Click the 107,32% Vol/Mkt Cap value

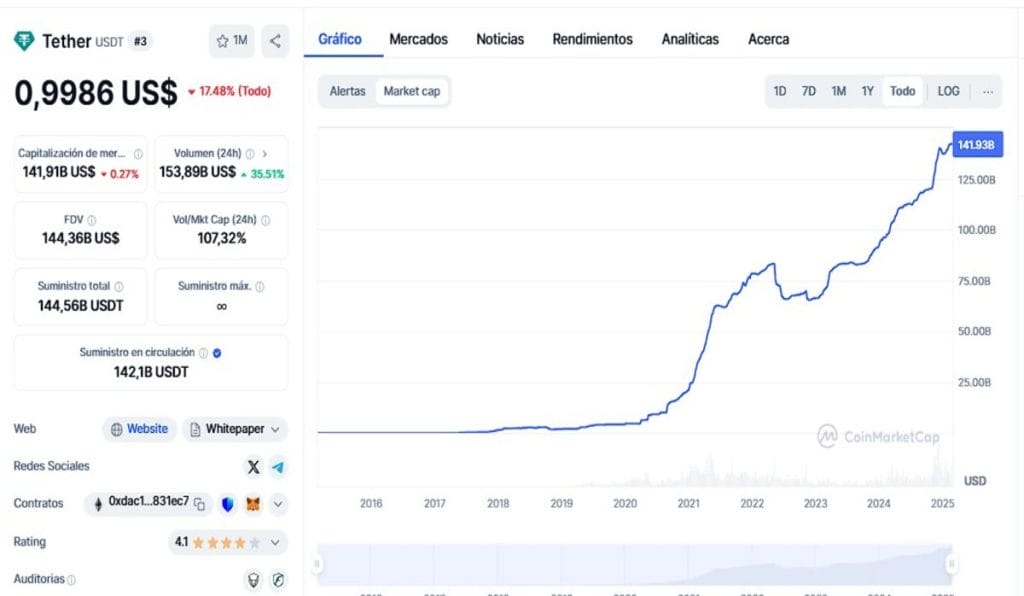221,238
